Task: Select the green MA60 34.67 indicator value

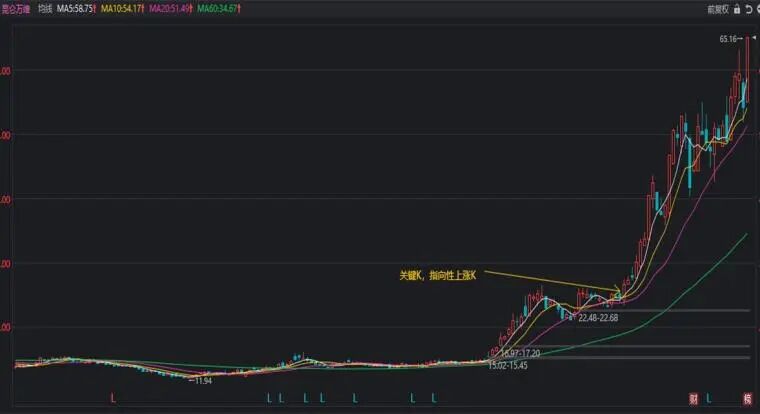Action: point(219,9)
